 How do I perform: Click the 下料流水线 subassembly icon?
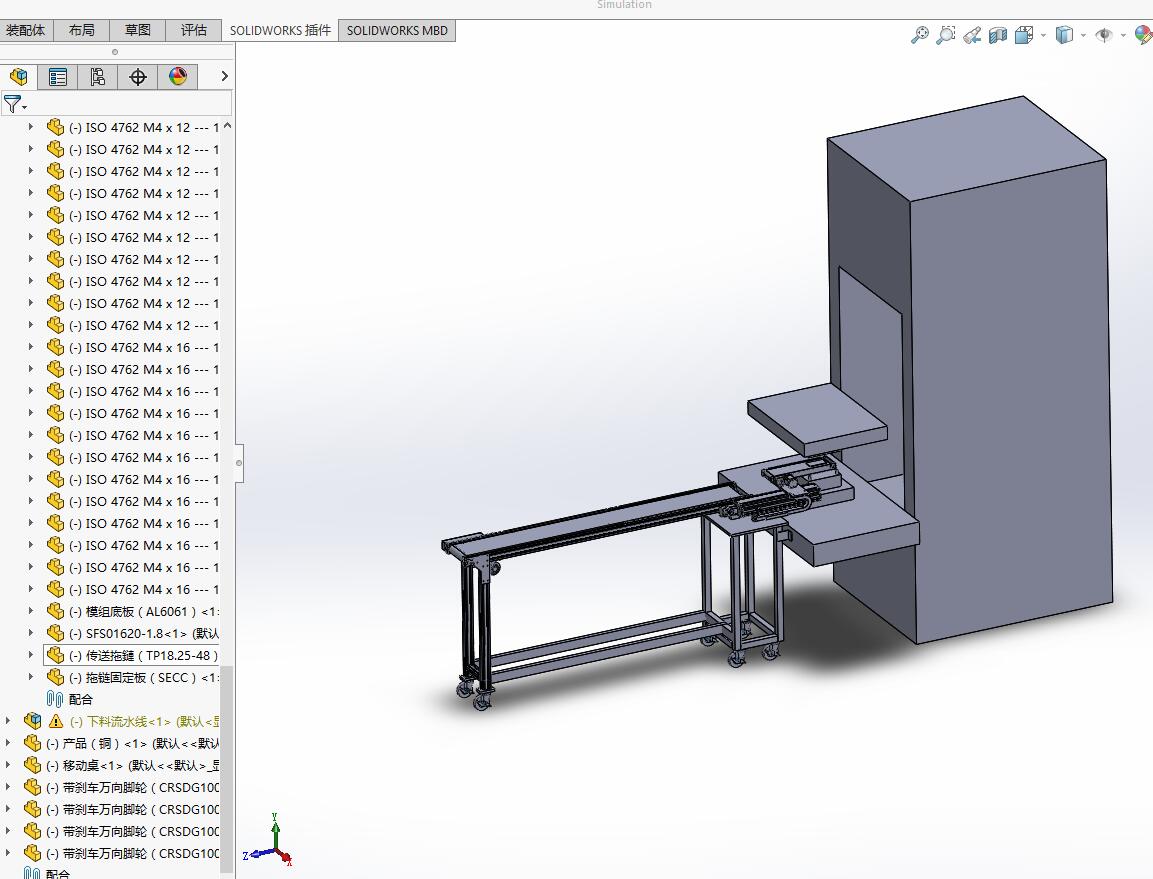click(x=32, y=721)
